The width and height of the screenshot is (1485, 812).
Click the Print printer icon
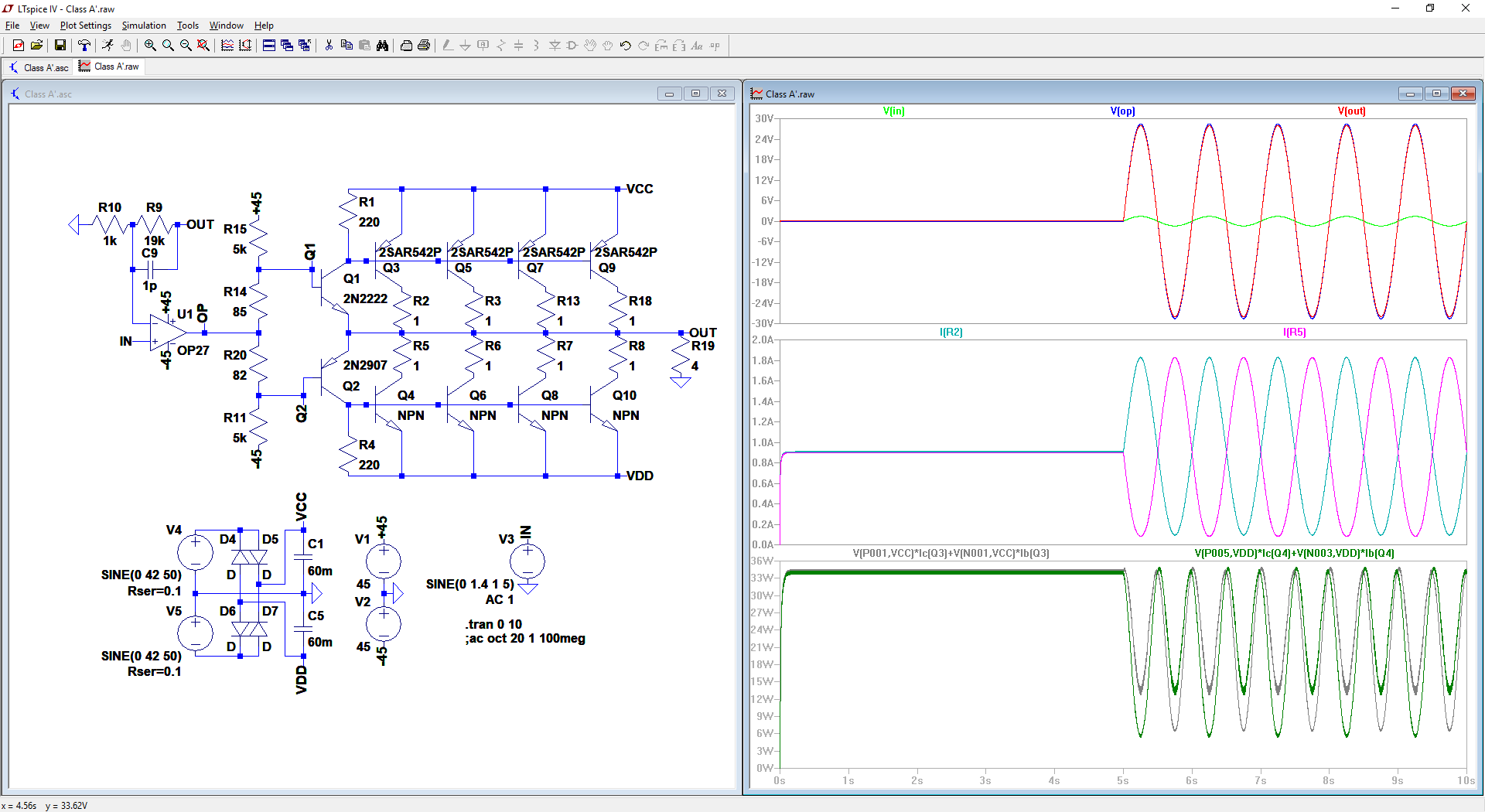point(424,46)
